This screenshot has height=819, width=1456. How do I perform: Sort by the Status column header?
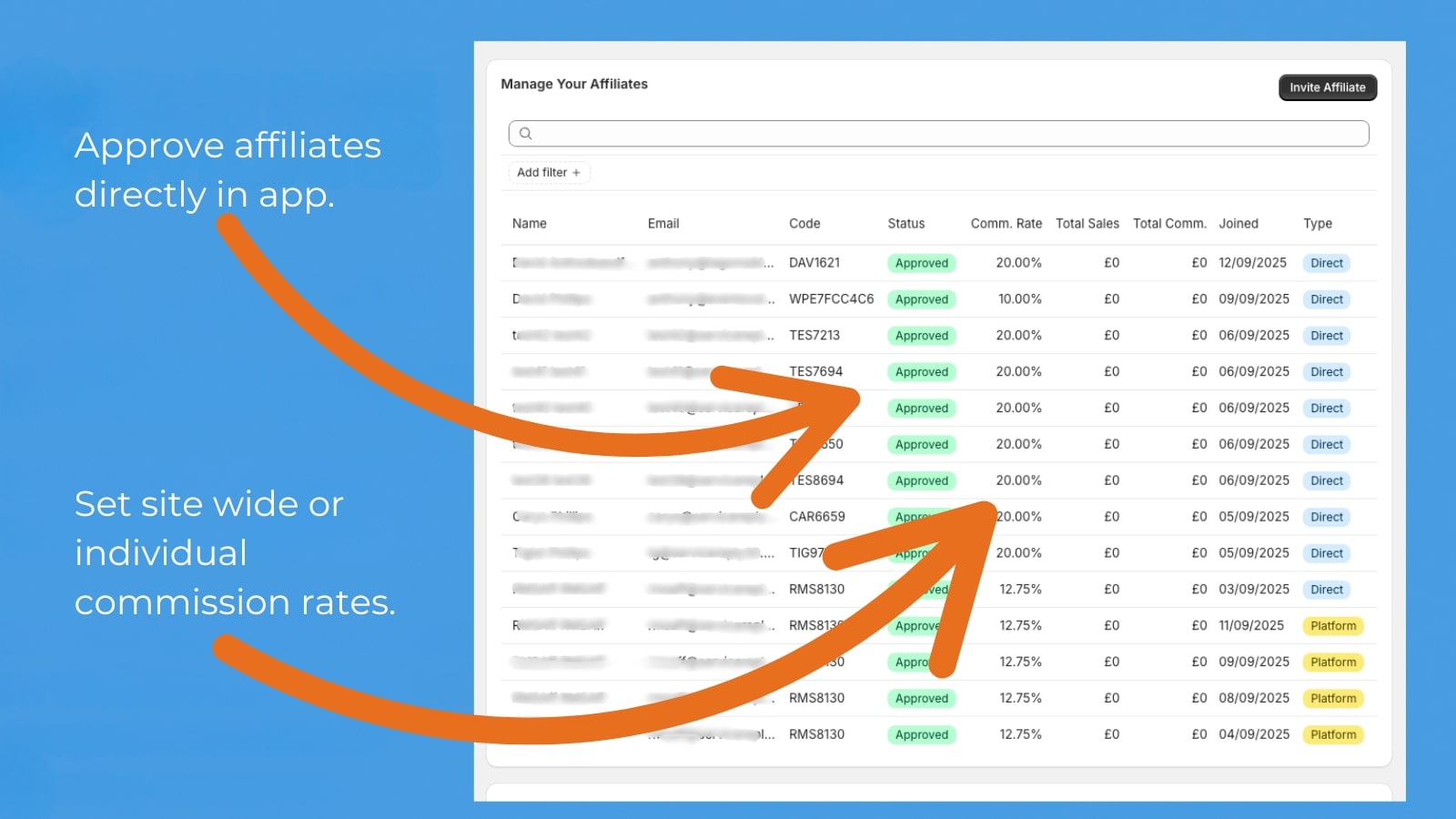click(906, 224)
